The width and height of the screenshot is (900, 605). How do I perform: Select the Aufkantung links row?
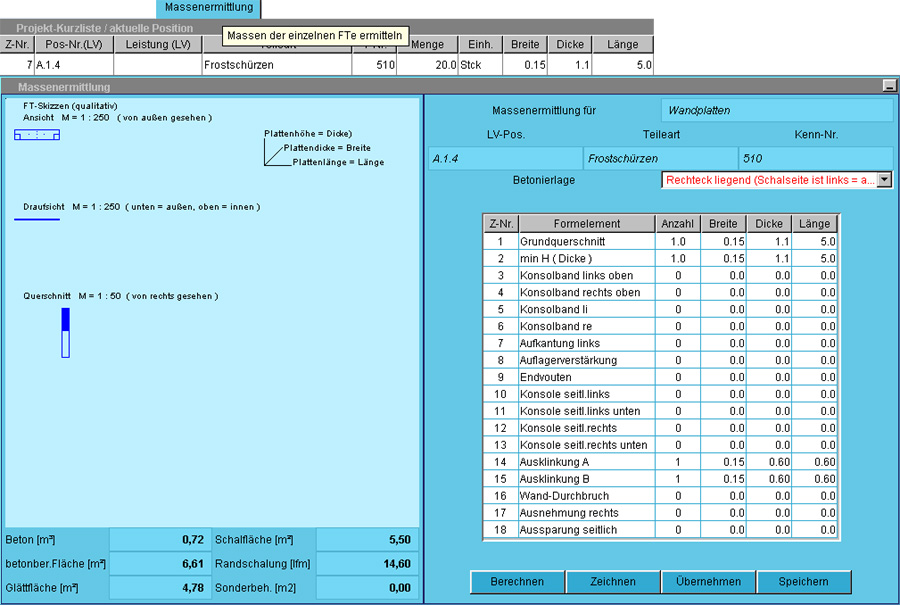[x=661, y=343]
